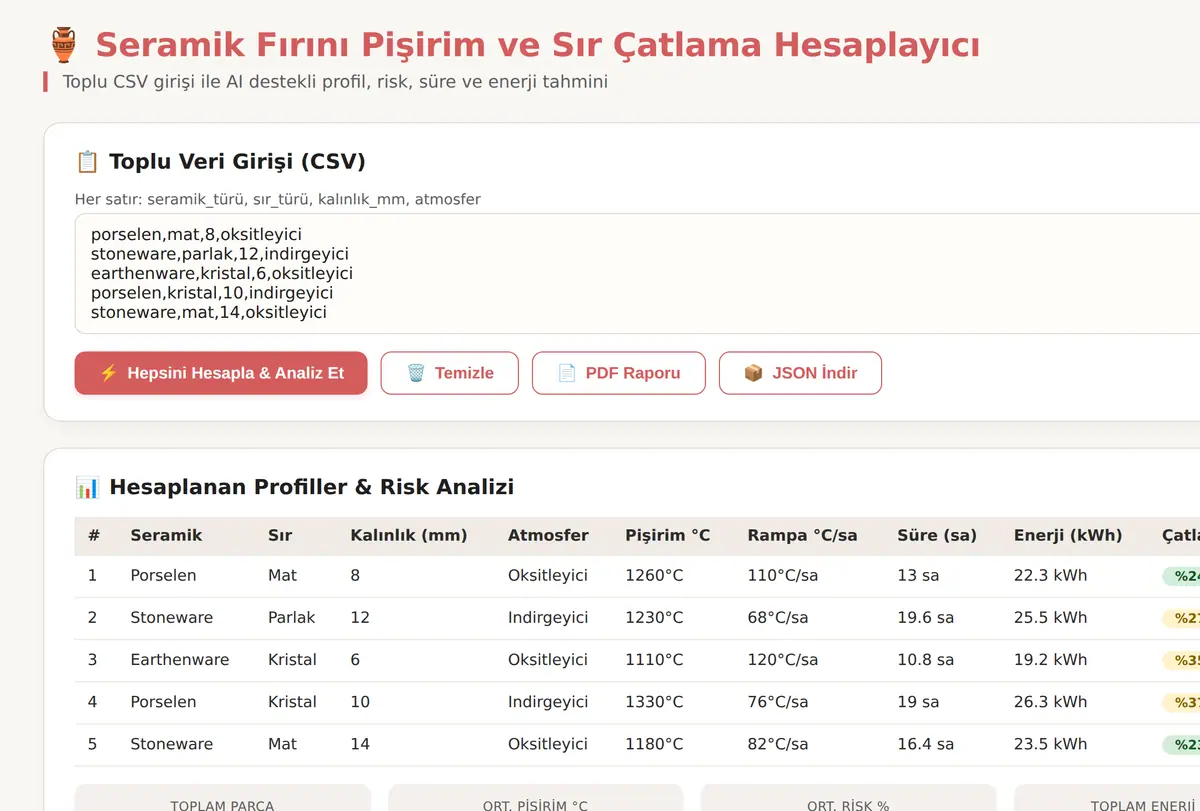Click the 110°C/sa ramp value
The height and width of the screenshot is (811, 1200).
(783, 576)
